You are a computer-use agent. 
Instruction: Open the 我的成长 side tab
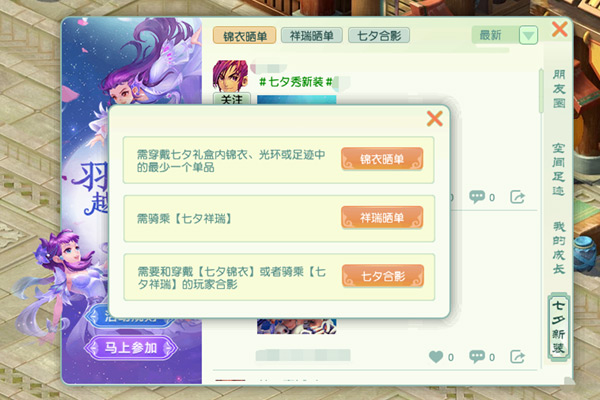[x=559, y=248]
